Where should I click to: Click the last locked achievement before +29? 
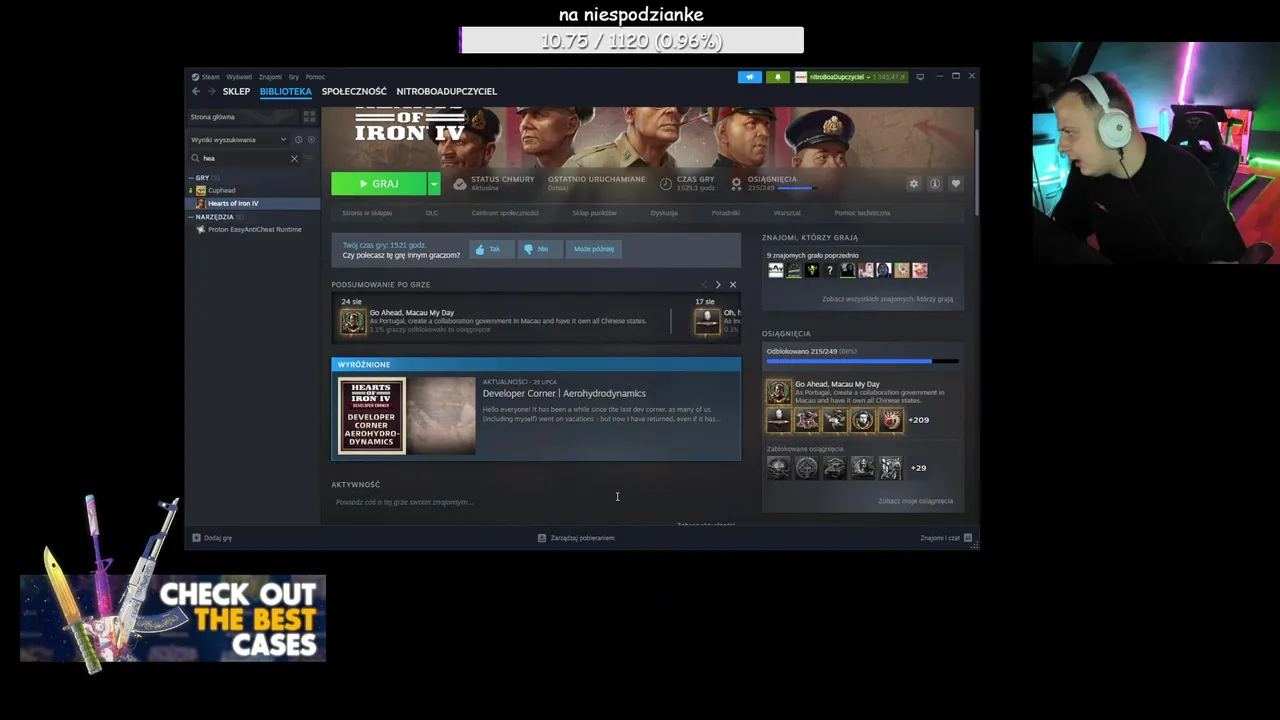click(x=891, y=467)
